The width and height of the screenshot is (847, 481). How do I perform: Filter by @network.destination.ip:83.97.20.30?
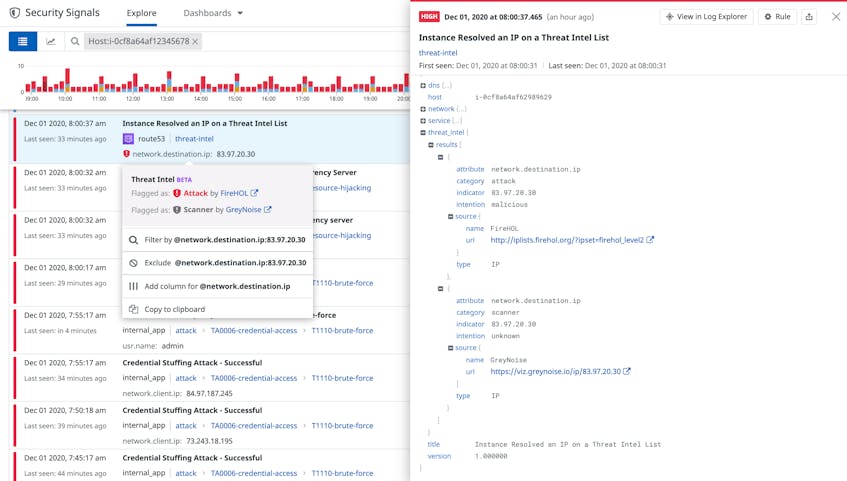pyautogui.click(x=218, y=240)
